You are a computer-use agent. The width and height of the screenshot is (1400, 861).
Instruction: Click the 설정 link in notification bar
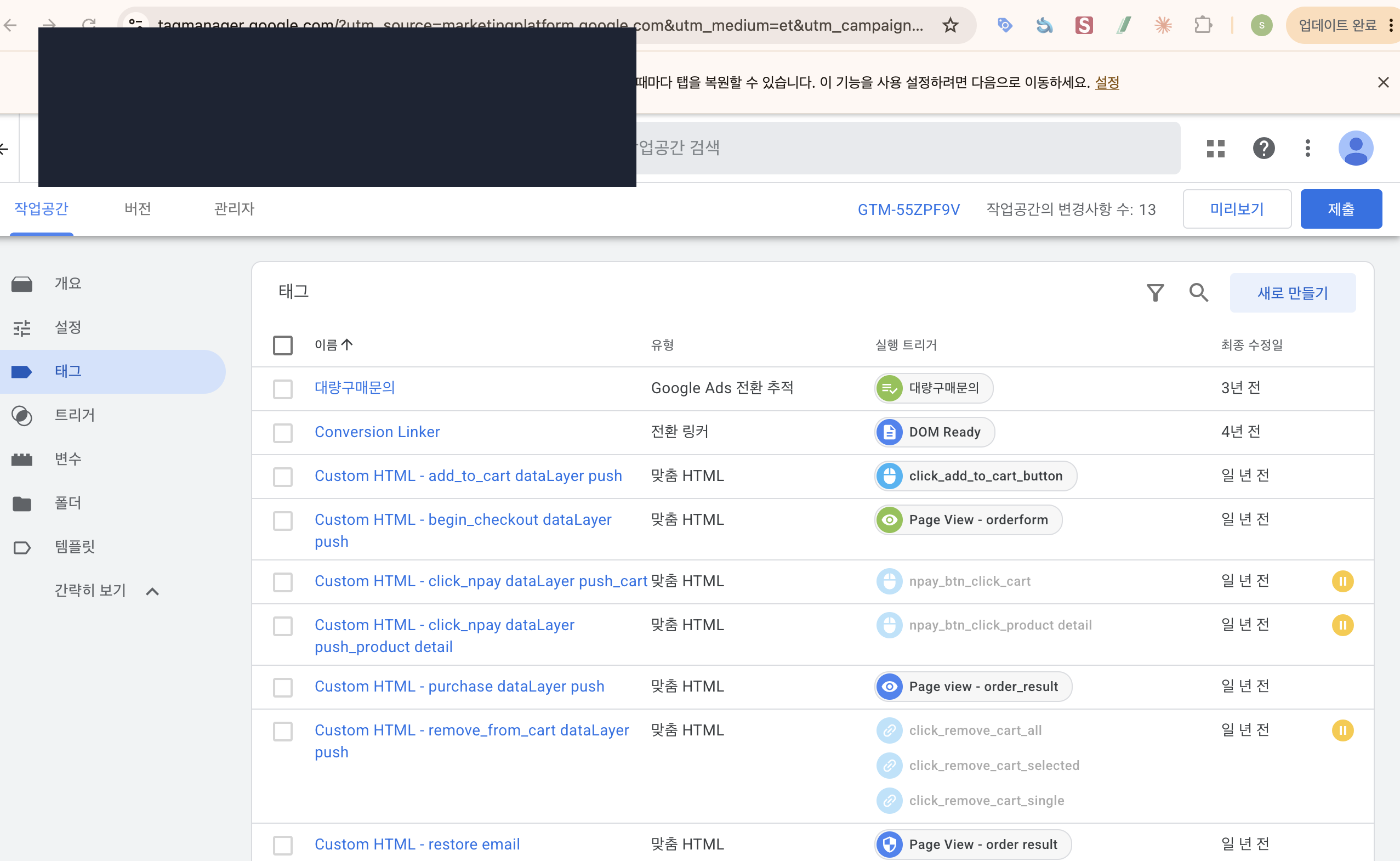(1107, 83)
